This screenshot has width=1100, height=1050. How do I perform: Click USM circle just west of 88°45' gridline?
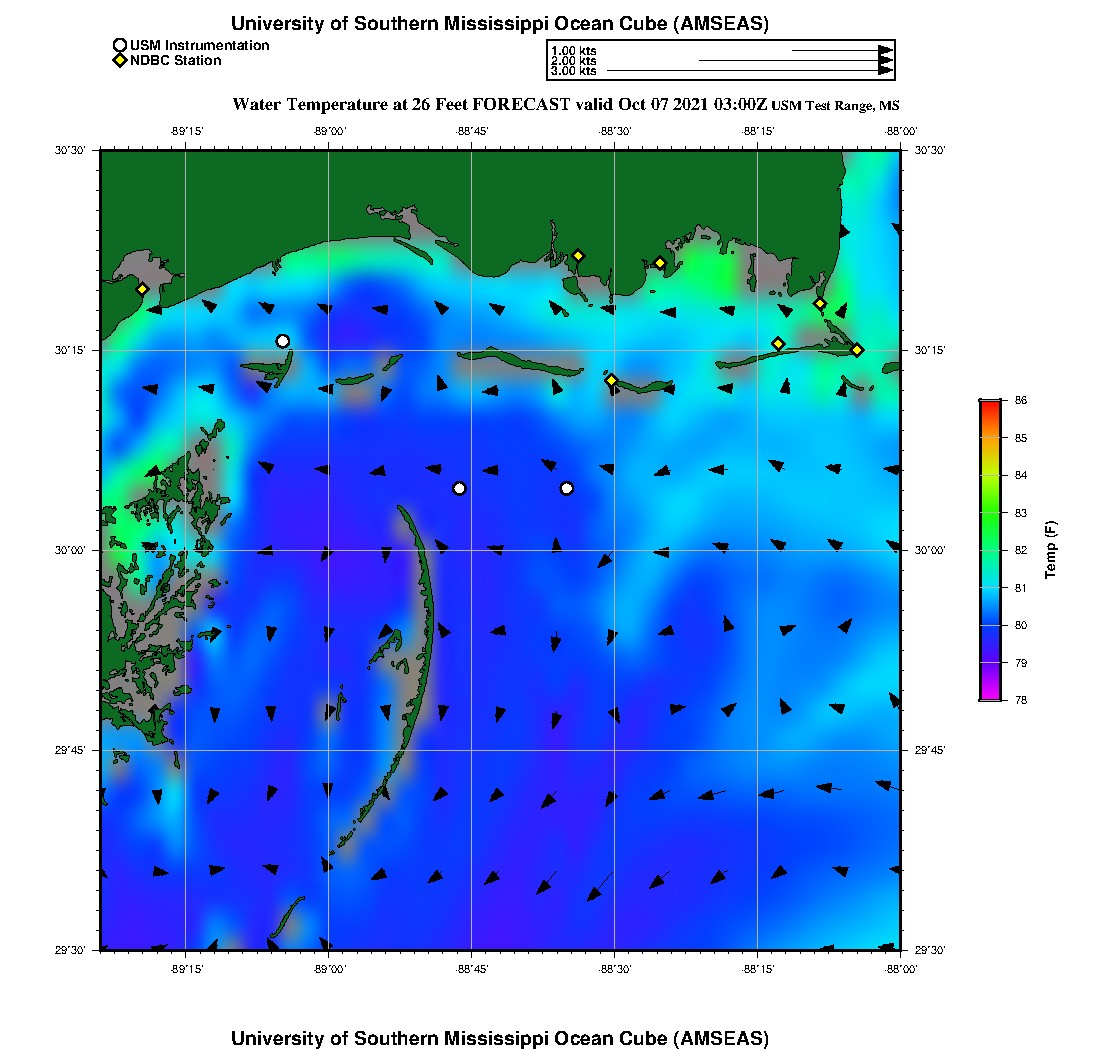[x=459, y=488]
